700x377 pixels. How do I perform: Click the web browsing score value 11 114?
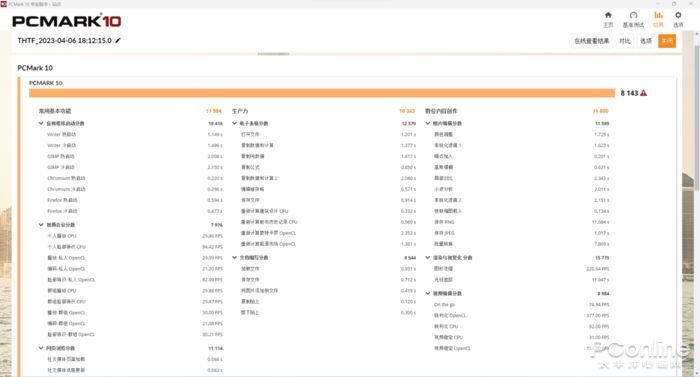point(215,348)
